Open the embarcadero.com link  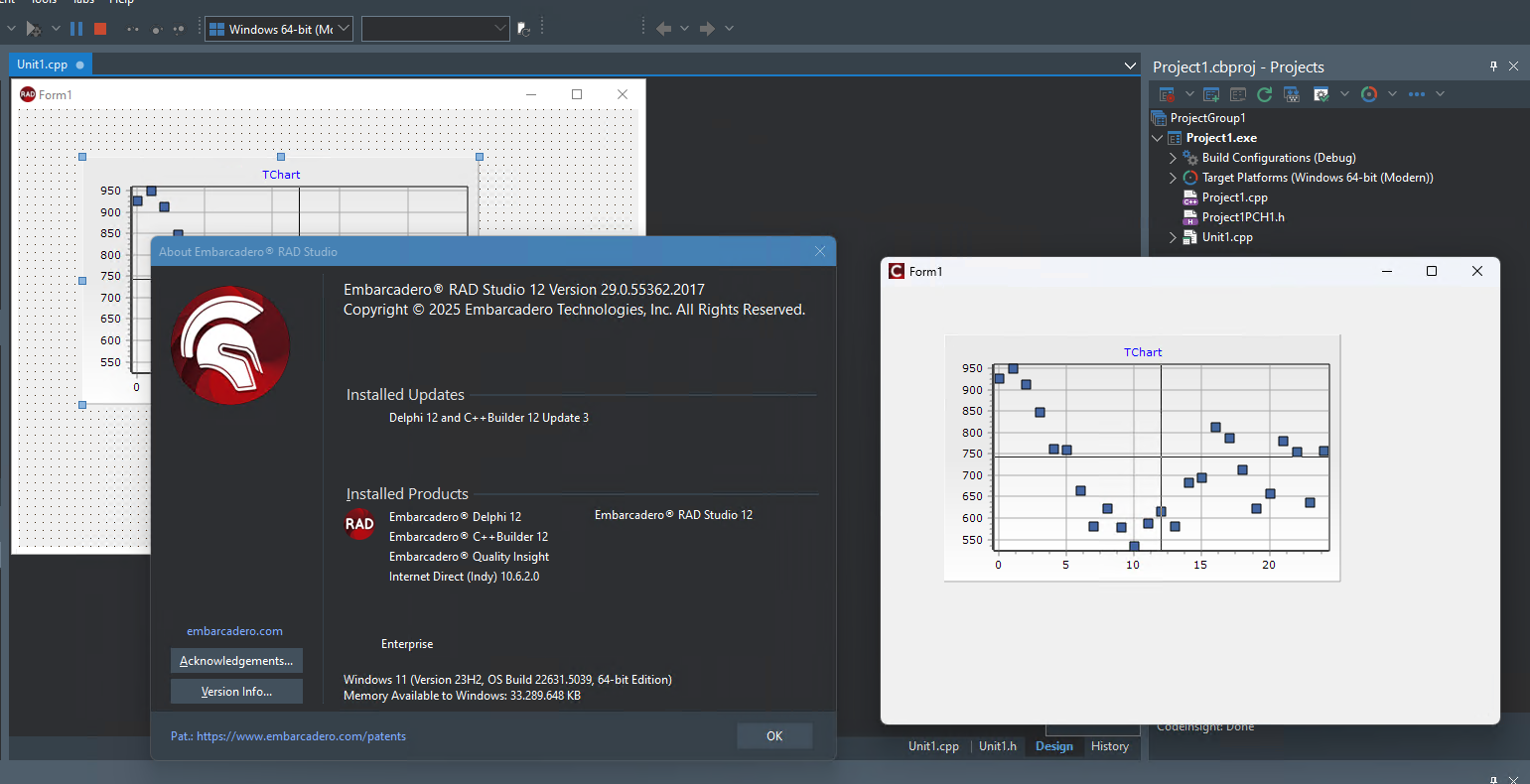[x=234, y=631]
